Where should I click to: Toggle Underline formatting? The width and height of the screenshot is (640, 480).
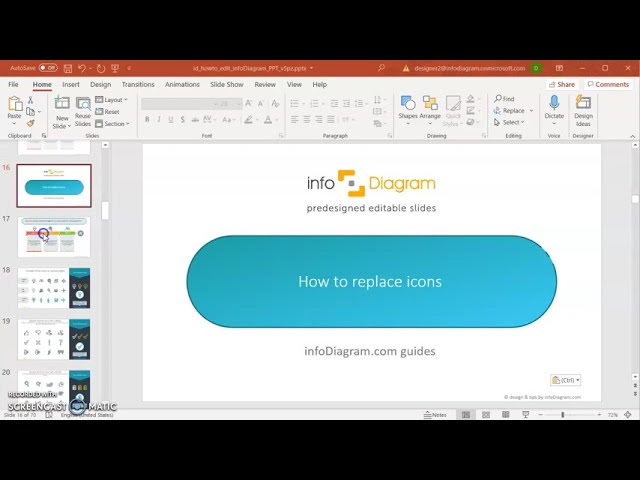(171, 119)
